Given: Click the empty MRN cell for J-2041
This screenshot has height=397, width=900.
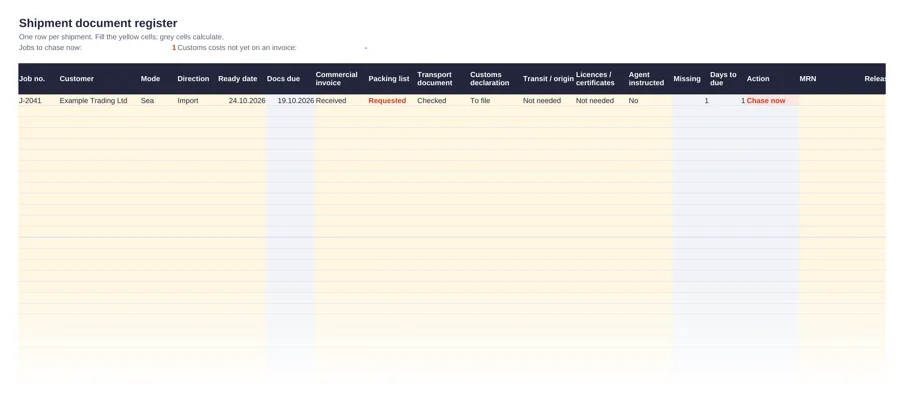Looking at the screenshot, I should click(831, 100).
